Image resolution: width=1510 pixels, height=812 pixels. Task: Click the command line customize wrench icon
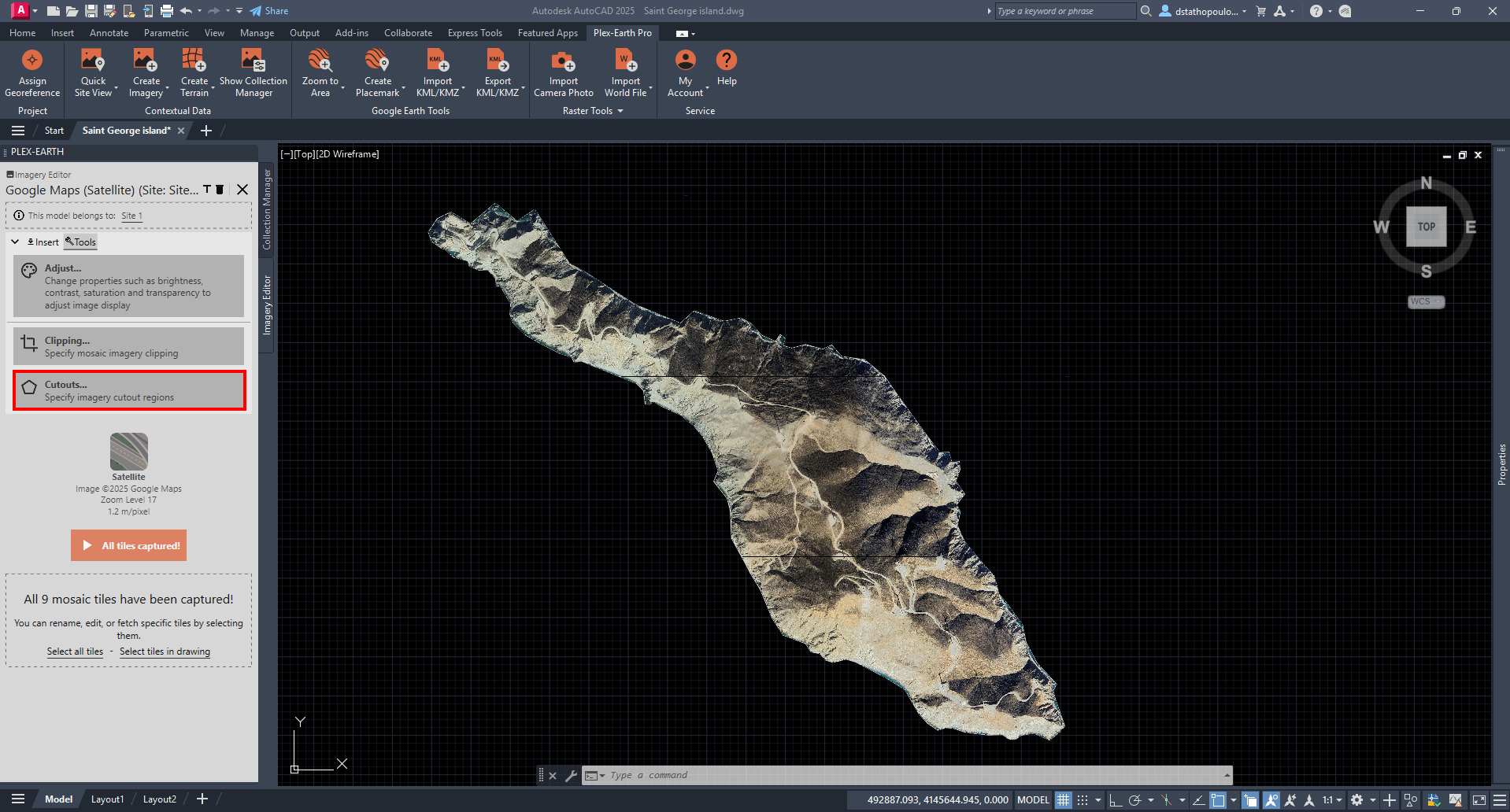pyautogui.click(x=571, y=776)
